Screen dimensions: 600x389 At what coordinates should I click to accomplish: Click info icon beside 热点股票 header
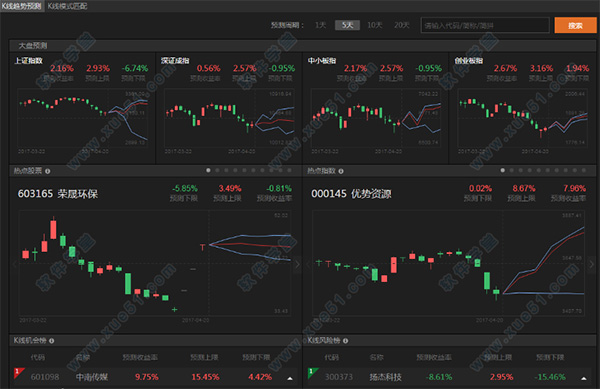tap(47, 171)
